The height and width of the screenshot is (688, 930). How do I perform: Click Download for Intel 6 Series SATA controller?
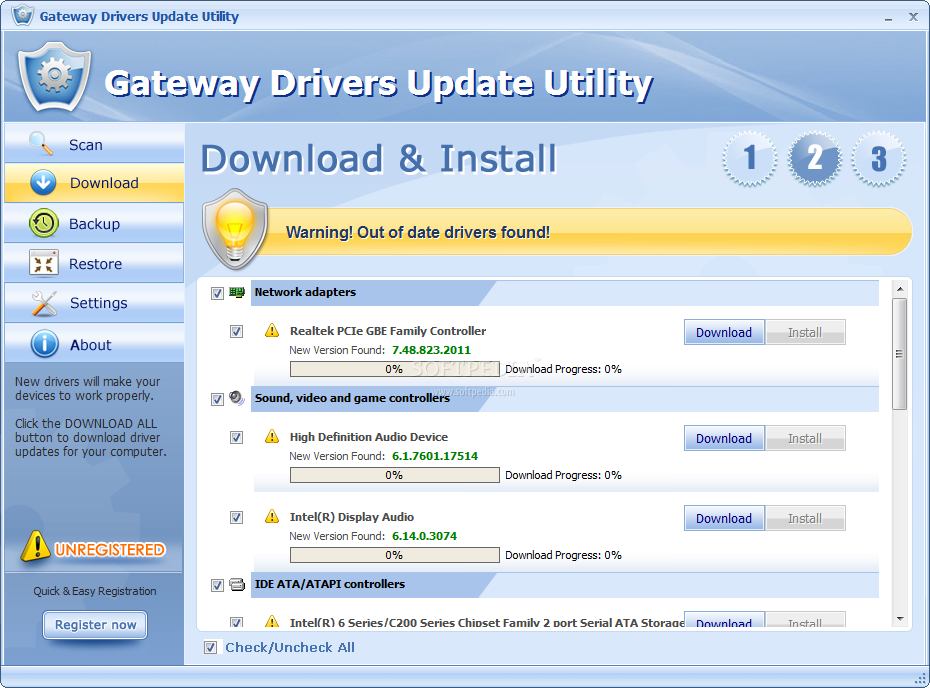click(x=724, y=620)
